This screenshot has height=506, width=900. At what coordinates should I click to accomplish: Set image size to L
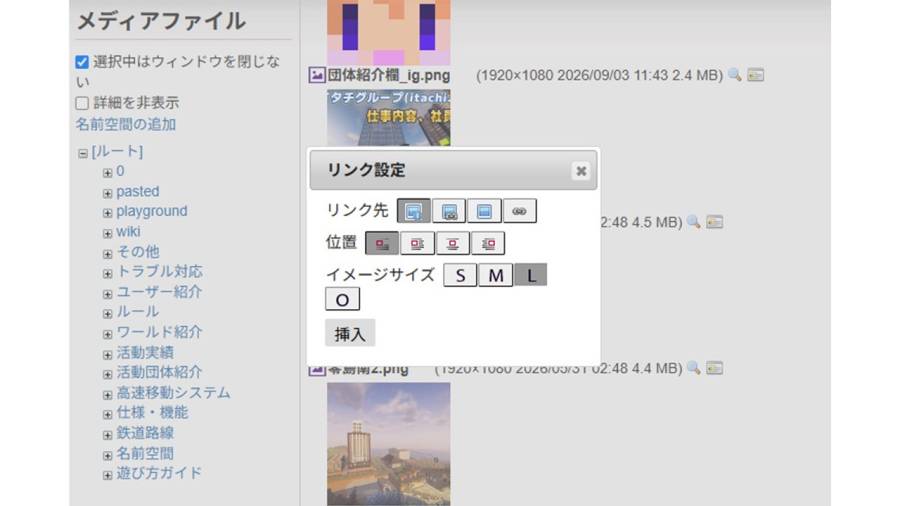point(531,275)
